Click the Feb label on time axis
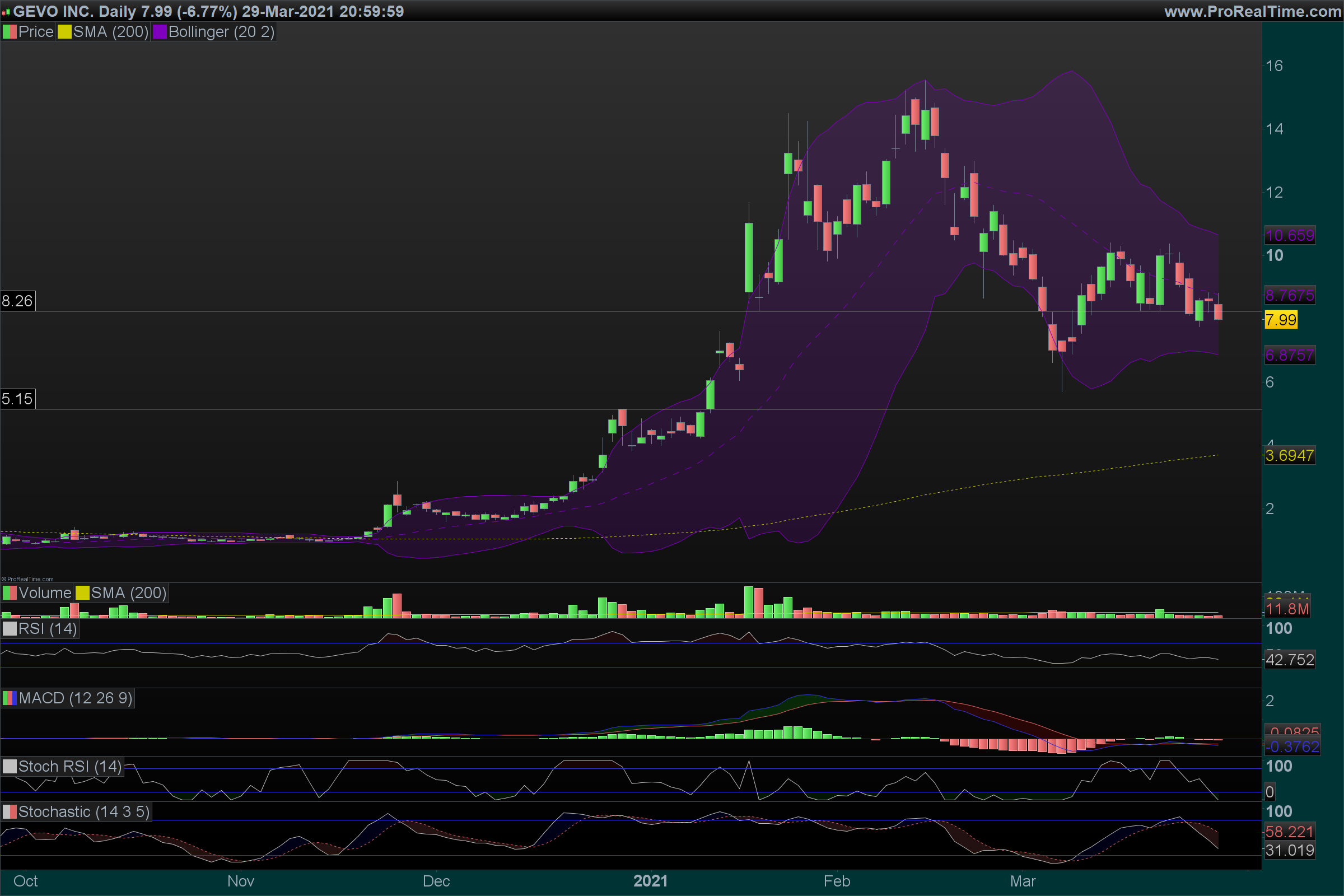The height and width of the screenshot is (896, 1344). tap(837, 881)
